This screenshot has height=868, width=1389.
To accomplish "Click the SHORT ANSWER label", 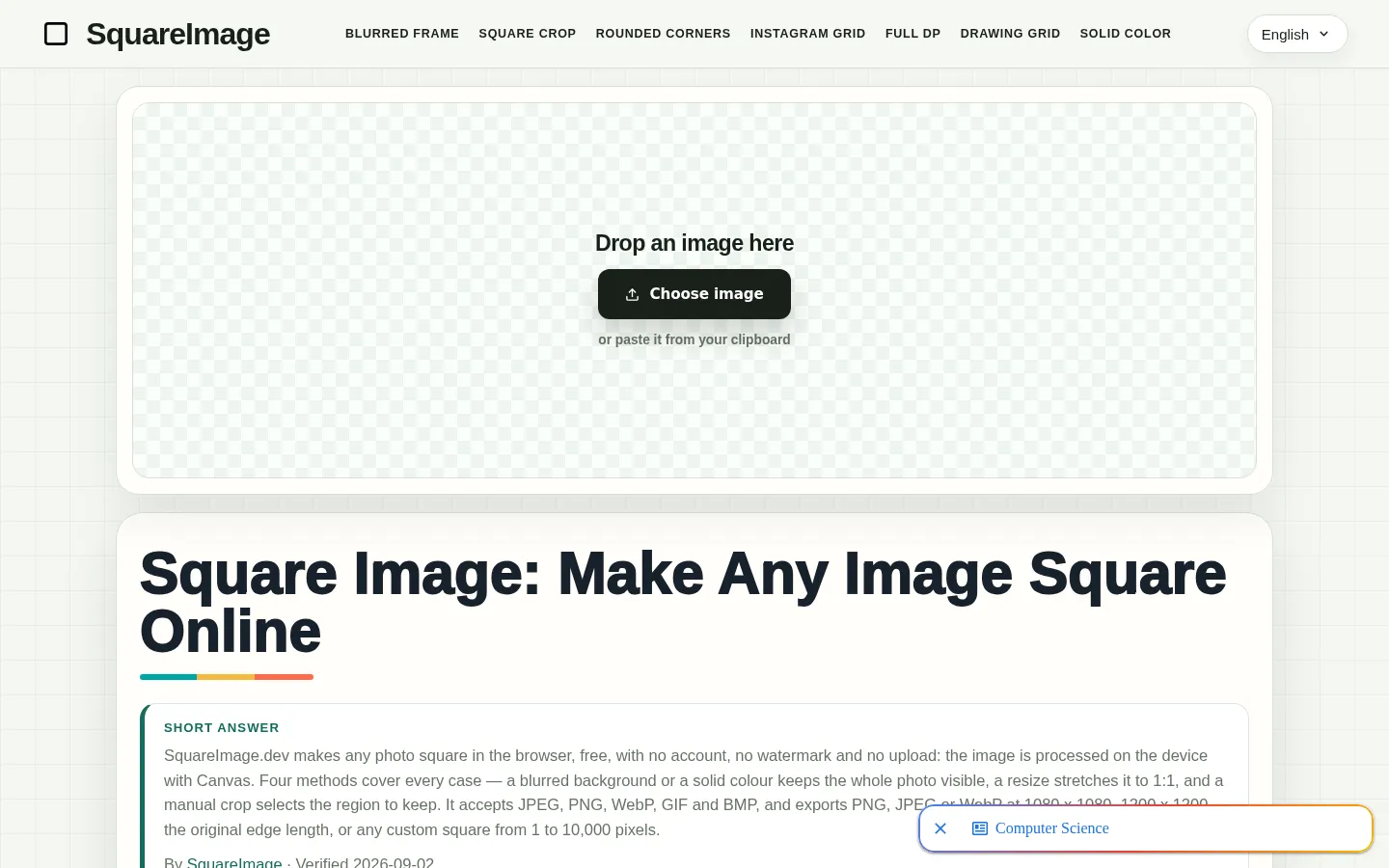I will pos(222,728).
